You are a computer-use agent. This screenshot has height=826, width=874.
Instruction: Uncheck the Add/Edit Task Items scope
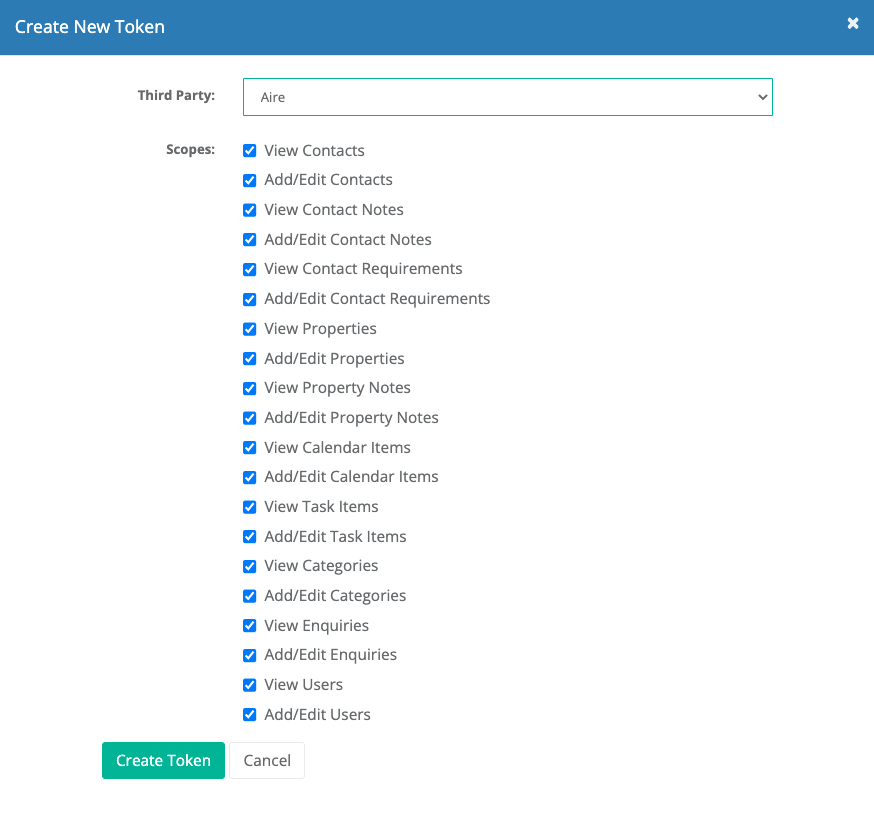click(x=250, y=537)
